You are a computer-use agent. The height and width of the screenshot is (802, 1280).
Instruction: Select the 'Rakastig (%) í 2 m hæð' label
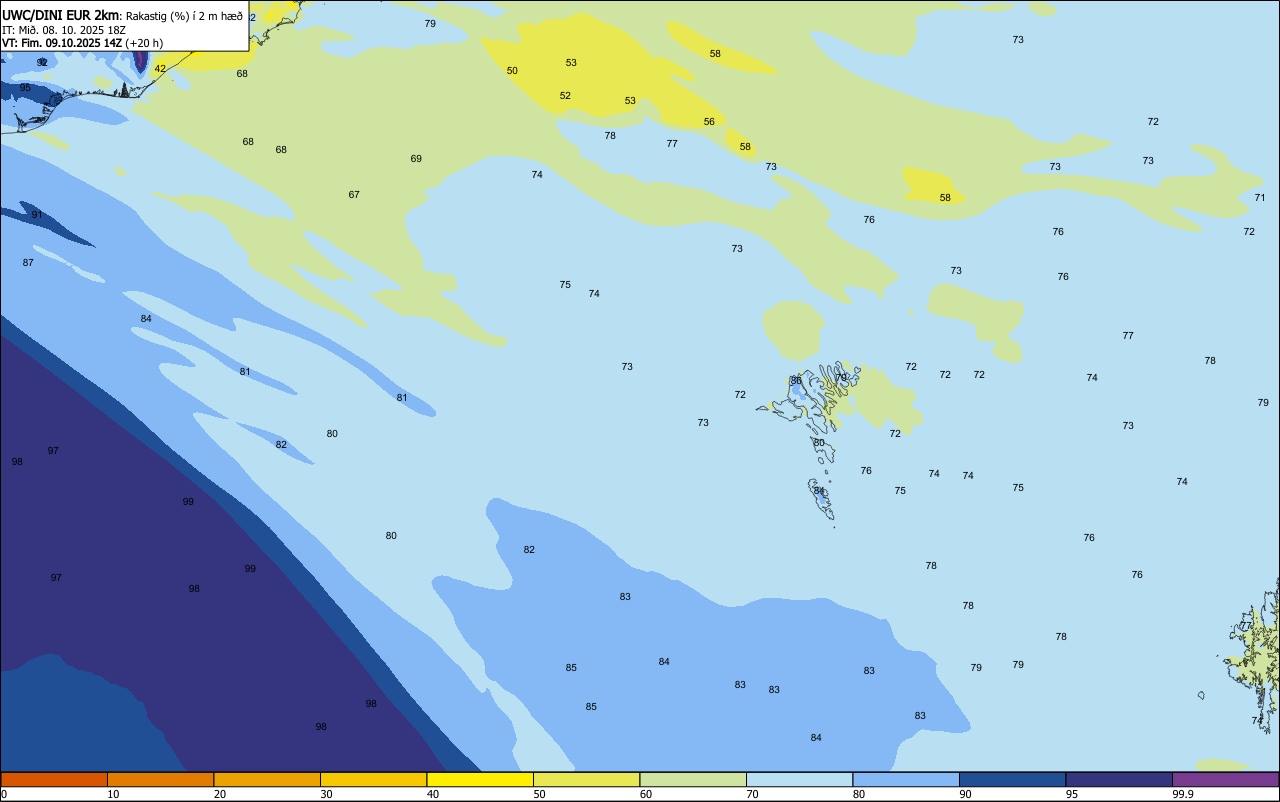coord(184,16)
